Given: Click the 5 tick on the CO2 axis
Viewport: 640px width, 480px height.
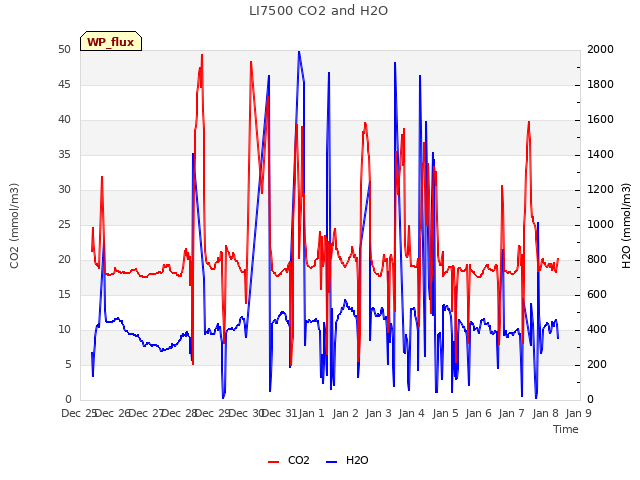Looking at the screenshot, I should [x=68, y=364].
